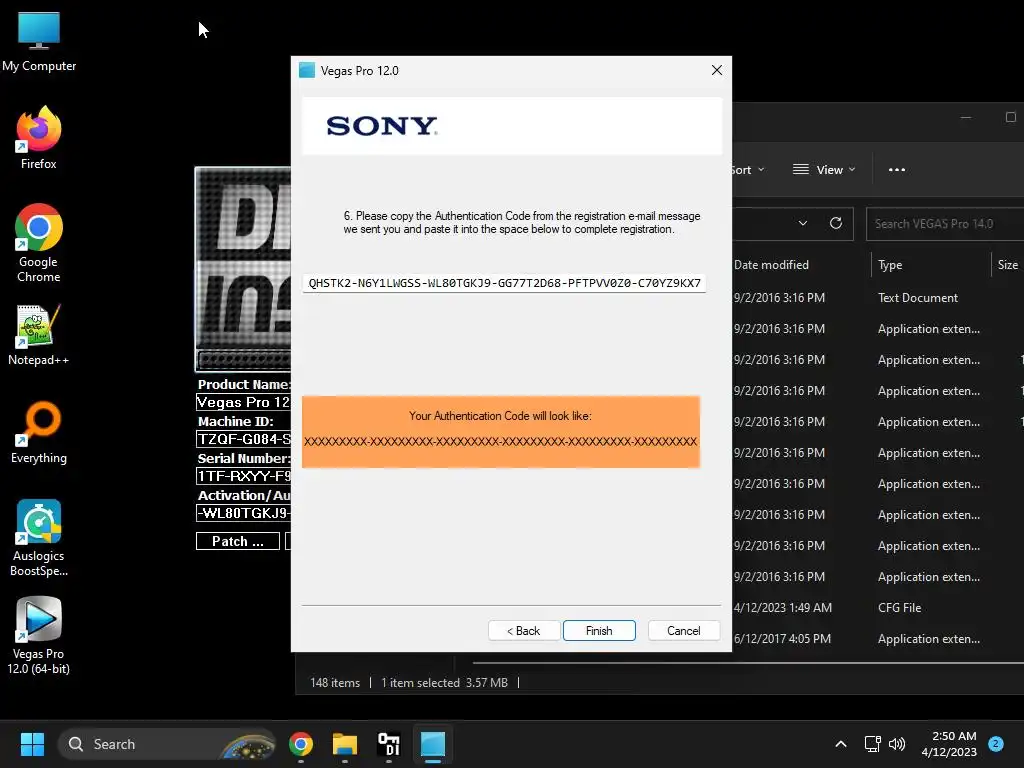This screenshot has height=768, width=1024.
Task: Click the keygen Machine ID field
Action: pos(244,439)
